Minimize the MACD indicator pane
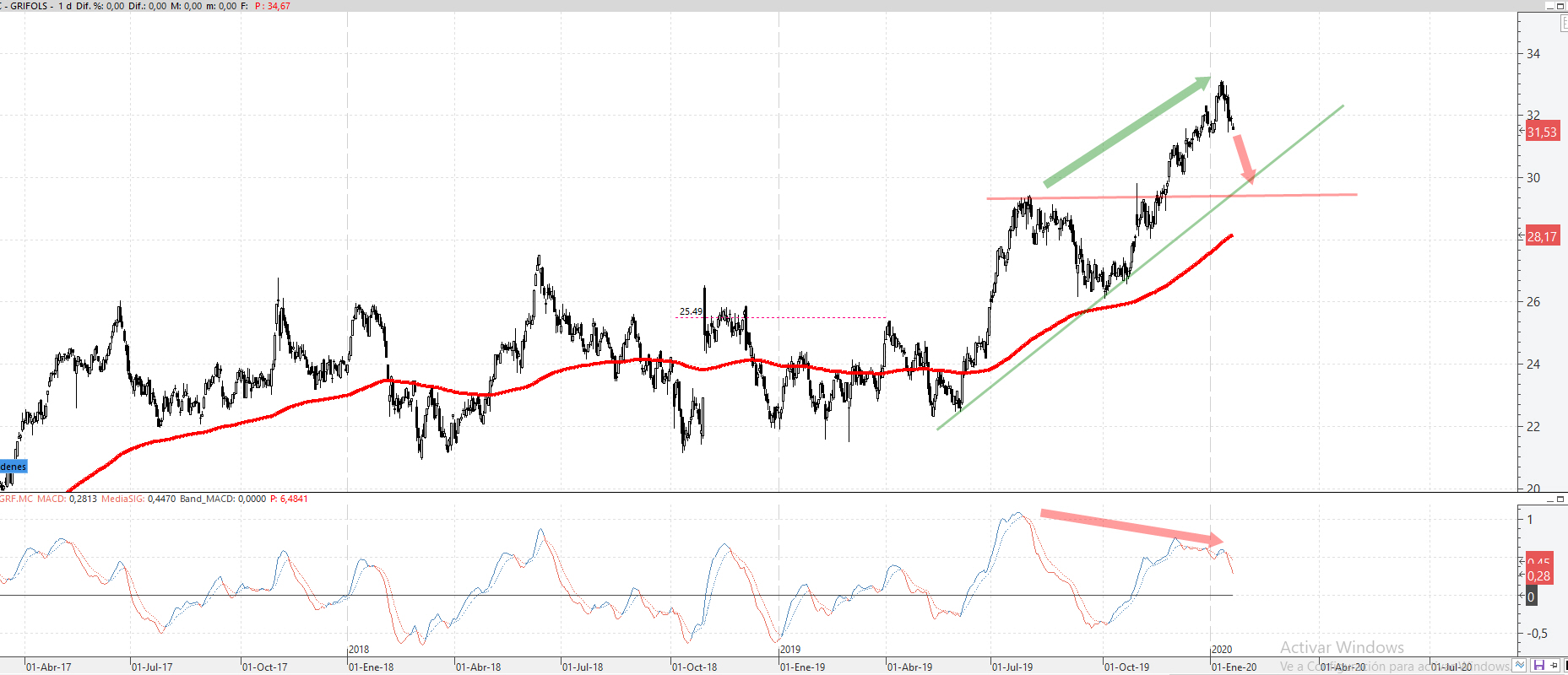The width and height of the screenshot is (1568, 675). (x=1550, y=499)
